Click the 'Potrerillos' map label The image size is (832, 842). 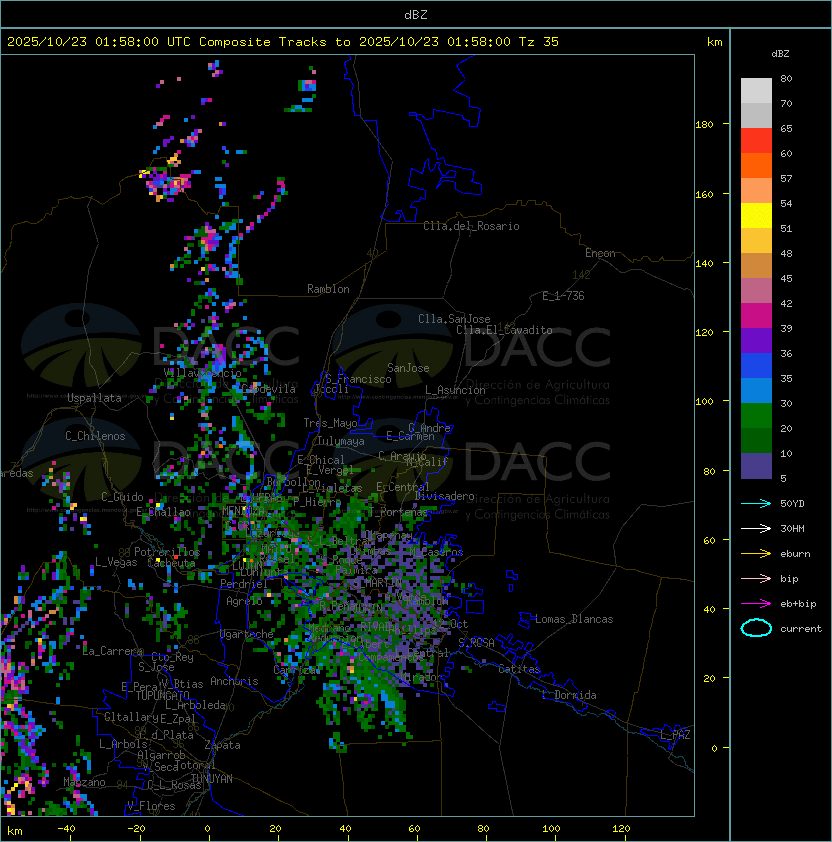tap(167, 552)
